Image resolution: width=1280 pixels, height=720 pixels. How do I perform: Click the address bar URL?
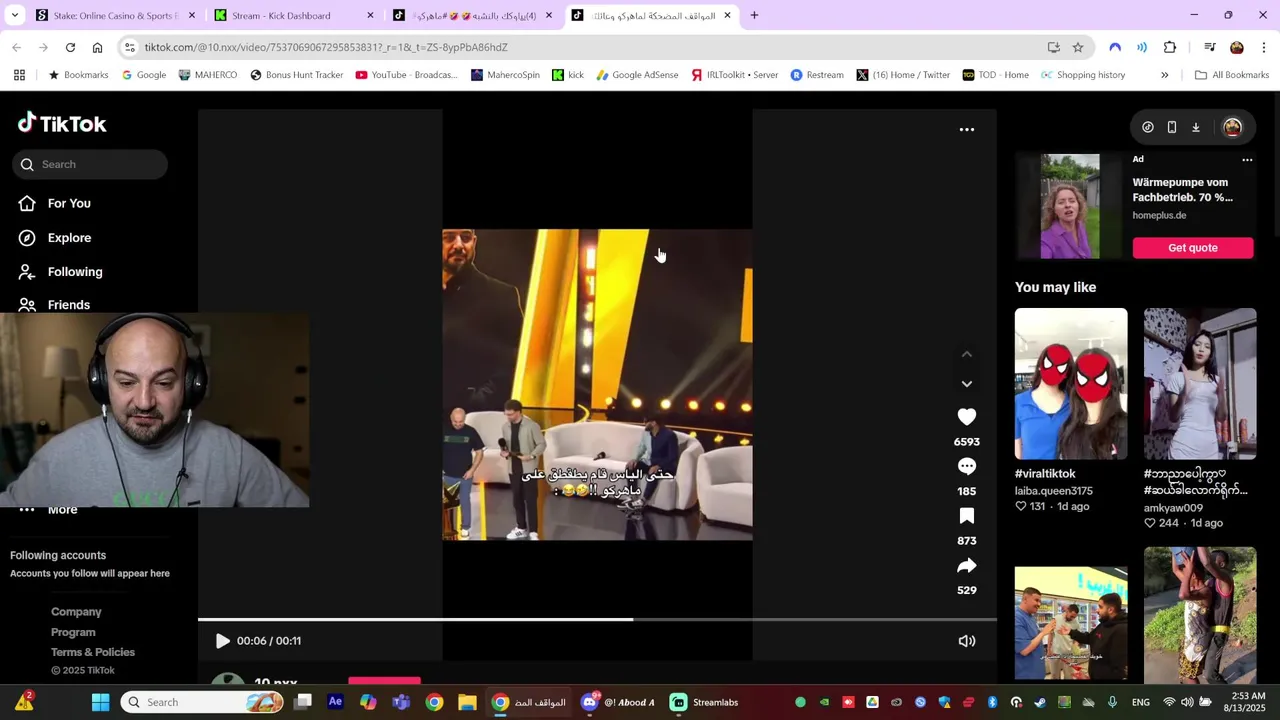(x=326, y=47)
